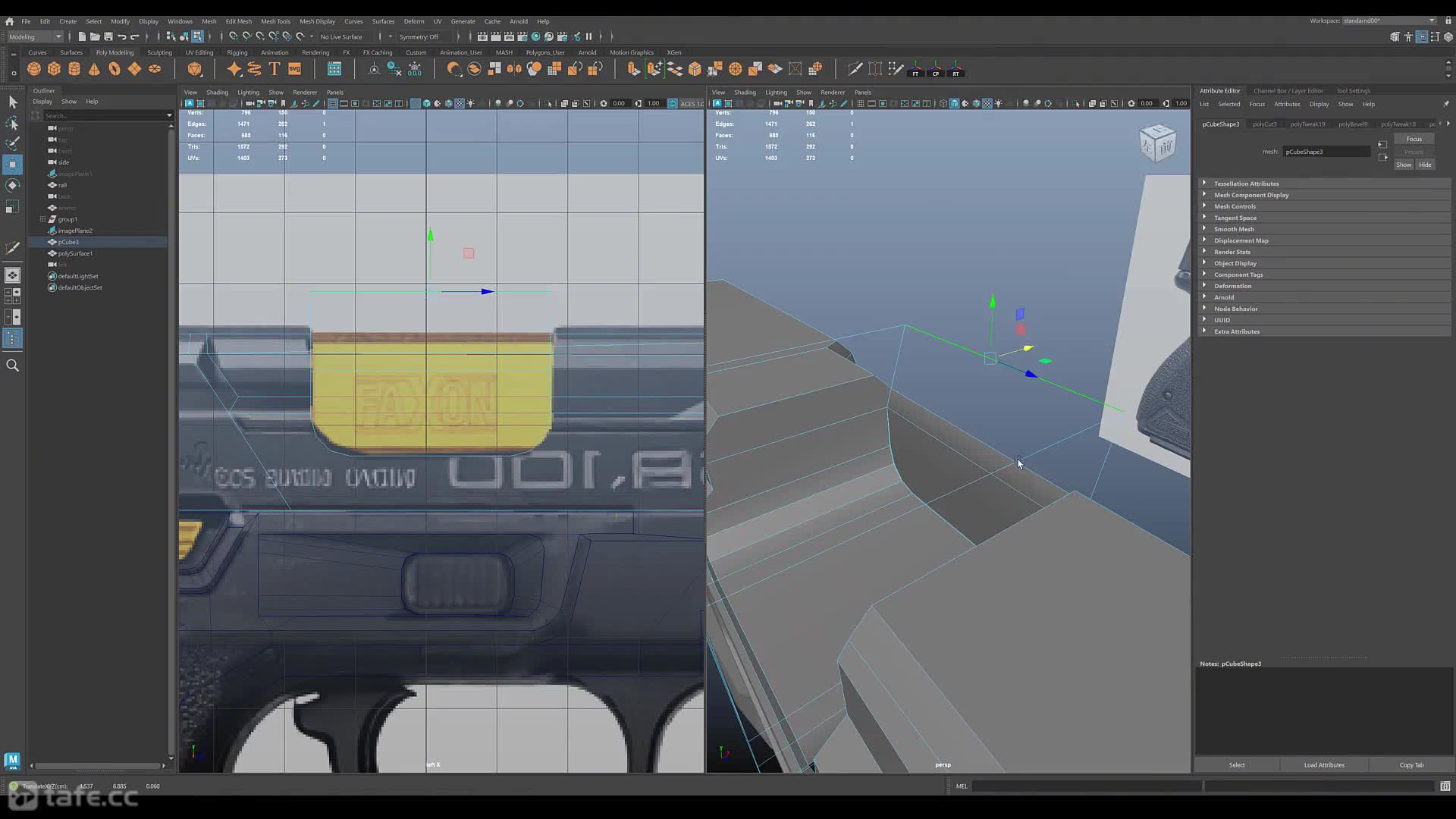Activate the Paint selection tool
Image resolution: width=1456 pixels, height=819 pixels.
click(12, 143)
